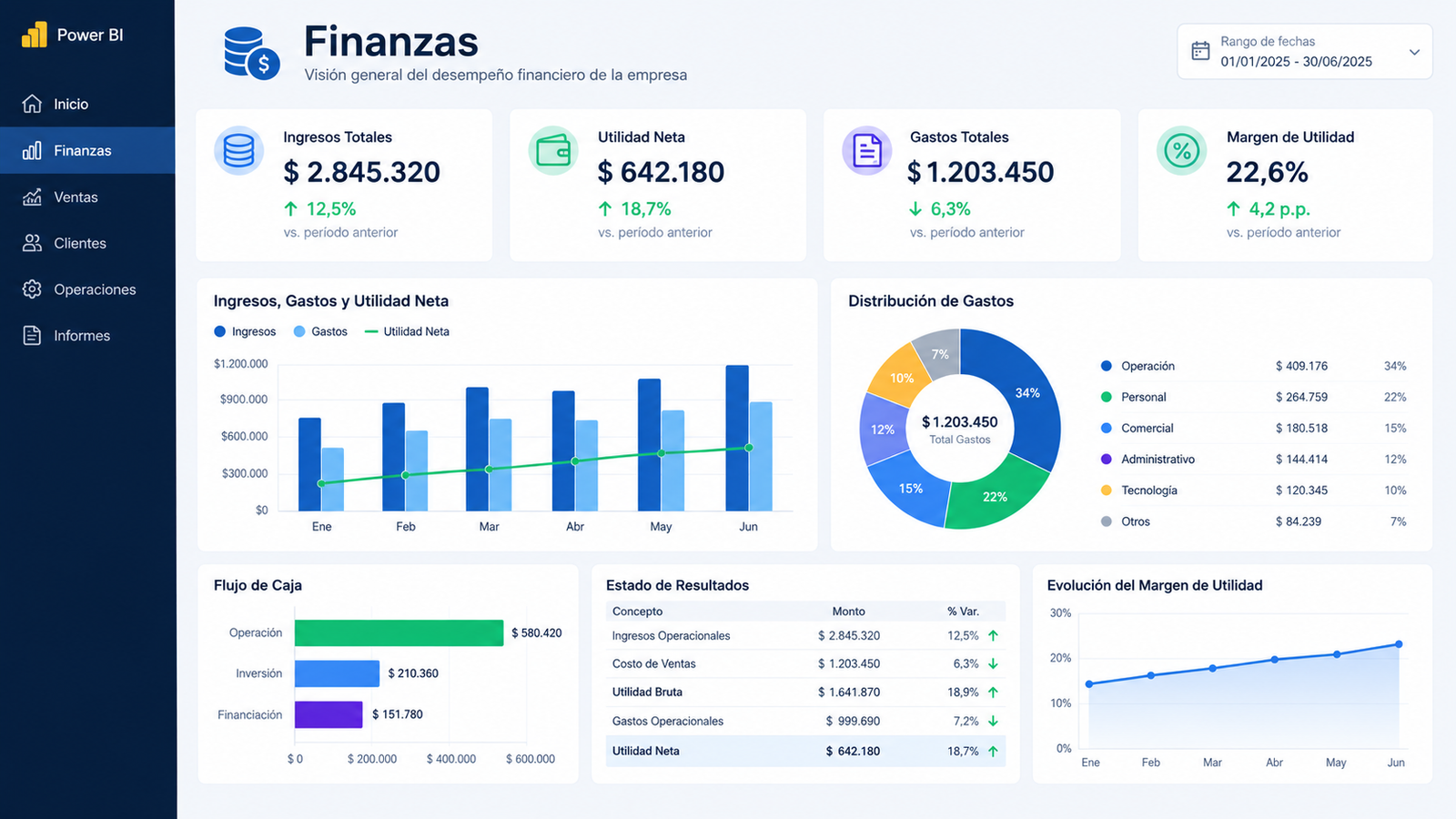This screenshot has width=1456, height=819.
Task: Click the up arrow in Utilidad Bruta row
Action: (x=993, y=693)
